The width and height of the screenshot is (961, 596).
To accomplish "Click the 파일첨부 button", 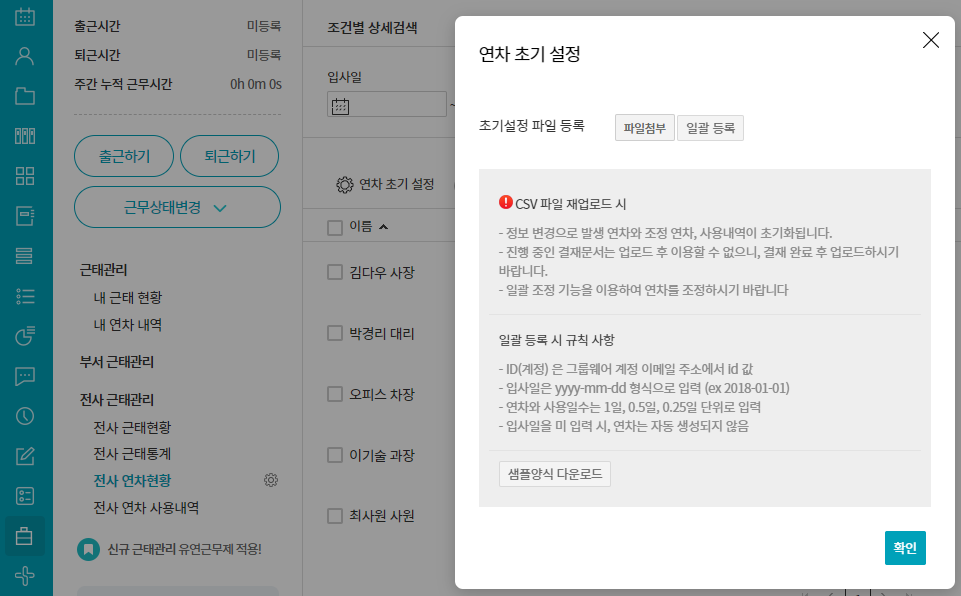I will 644,128.
